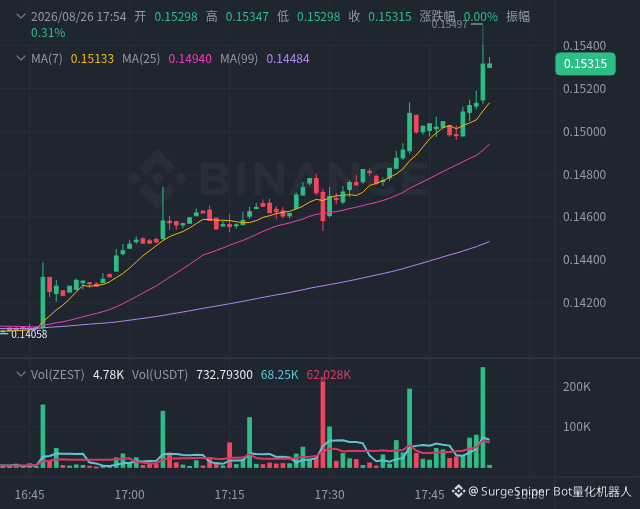The height and width of the screenshot is (509, 640).
Task: Click the amplitude value 0.31%
Action: (48, 33)
